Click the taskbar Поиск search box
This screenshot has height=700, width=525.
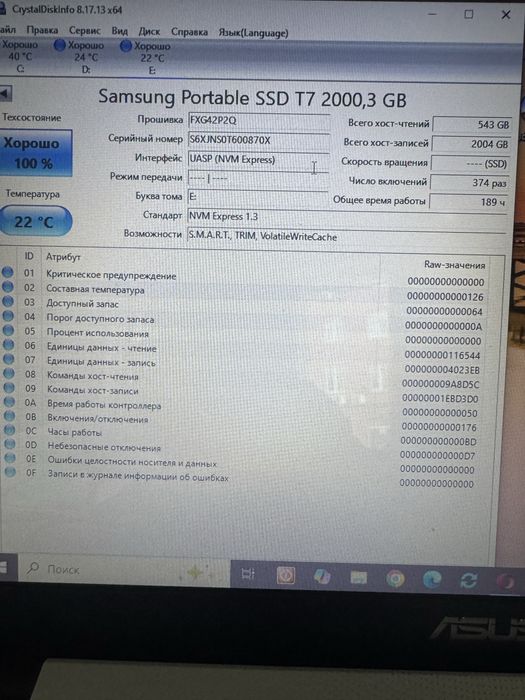[124, 569]
